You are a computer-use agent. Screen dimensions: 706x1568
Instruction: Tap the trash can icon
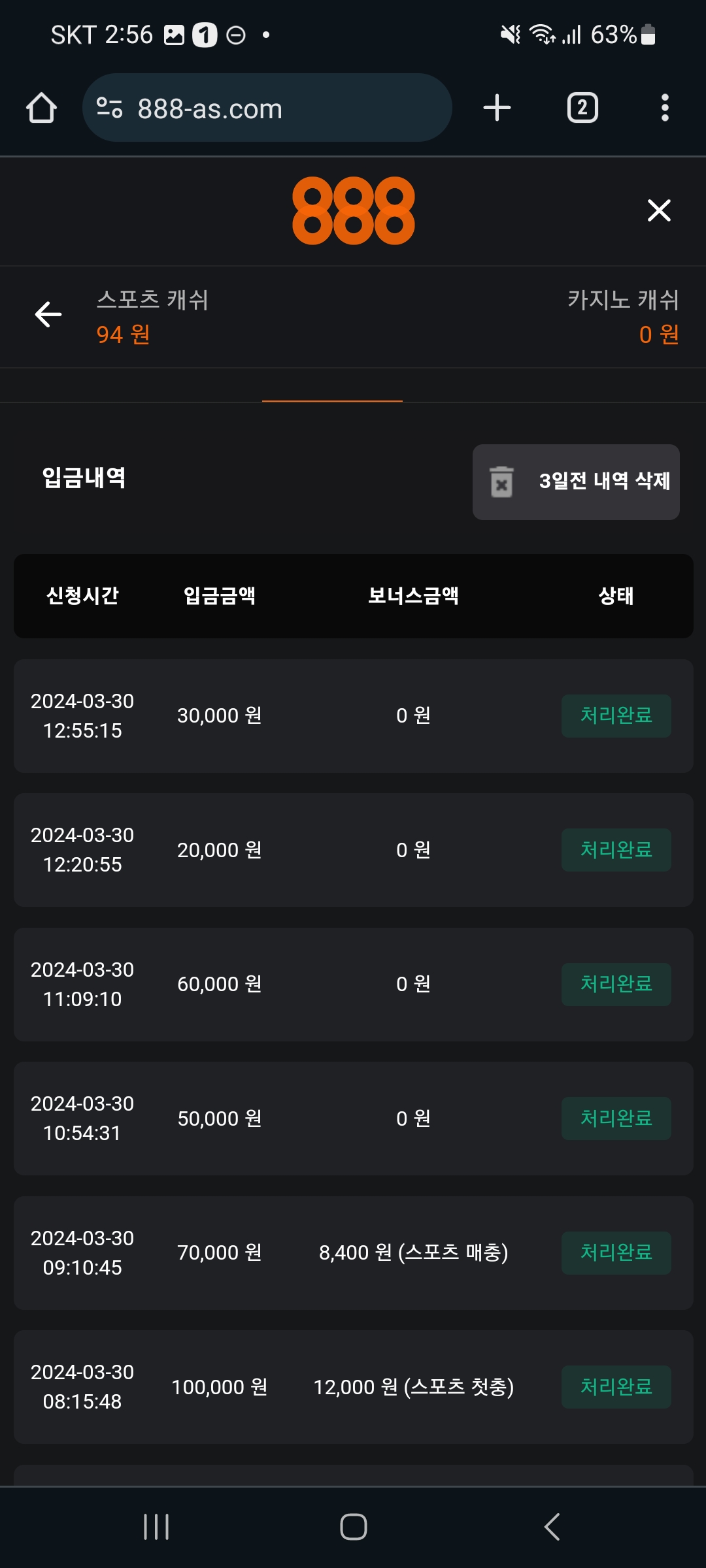(502, 482)
